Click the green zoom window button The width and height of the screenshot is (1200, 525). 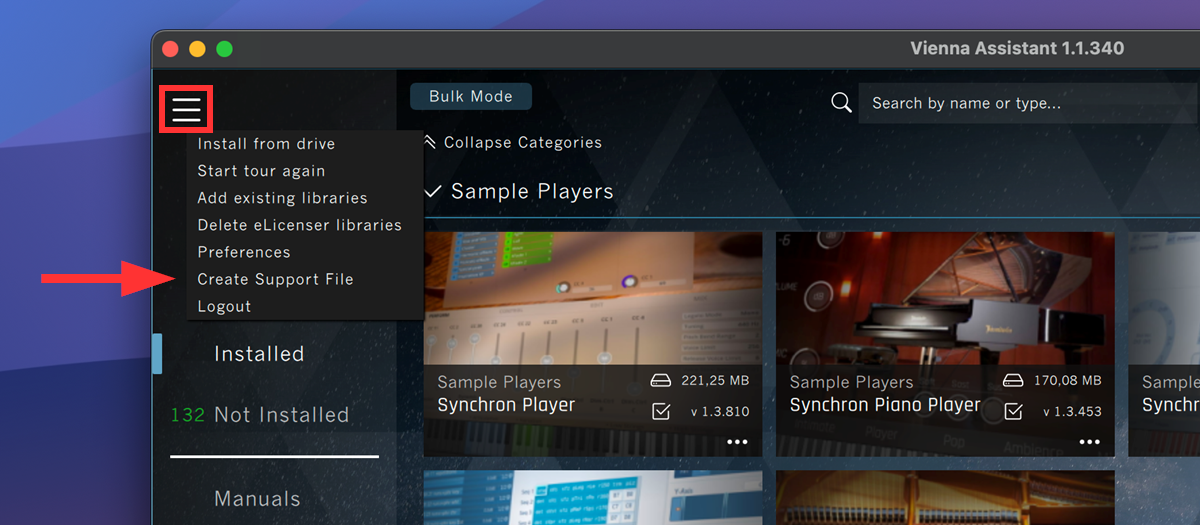pyautogui.click(x=224, y=48)
